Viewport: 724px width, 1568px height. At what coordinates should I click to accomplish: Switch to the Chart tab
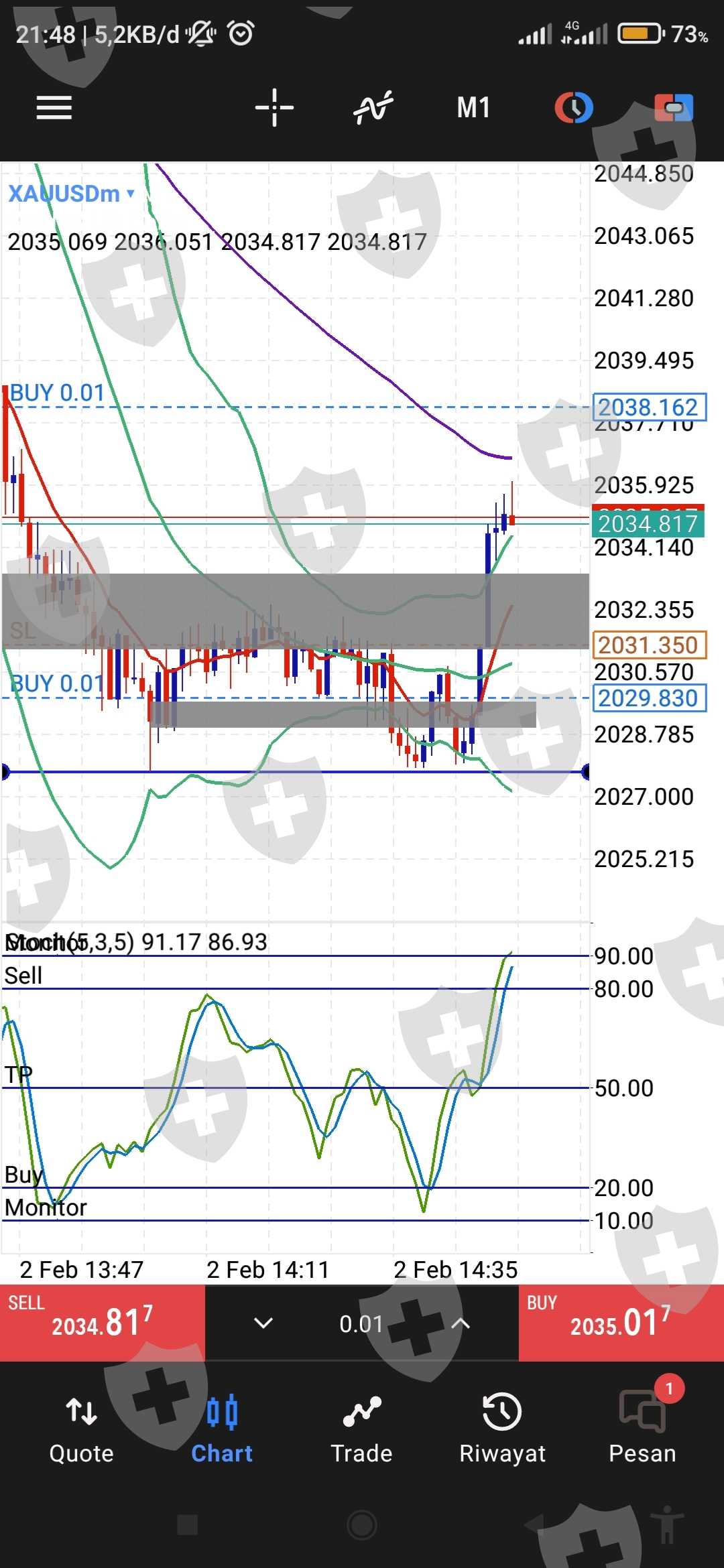coord(222,1429)
